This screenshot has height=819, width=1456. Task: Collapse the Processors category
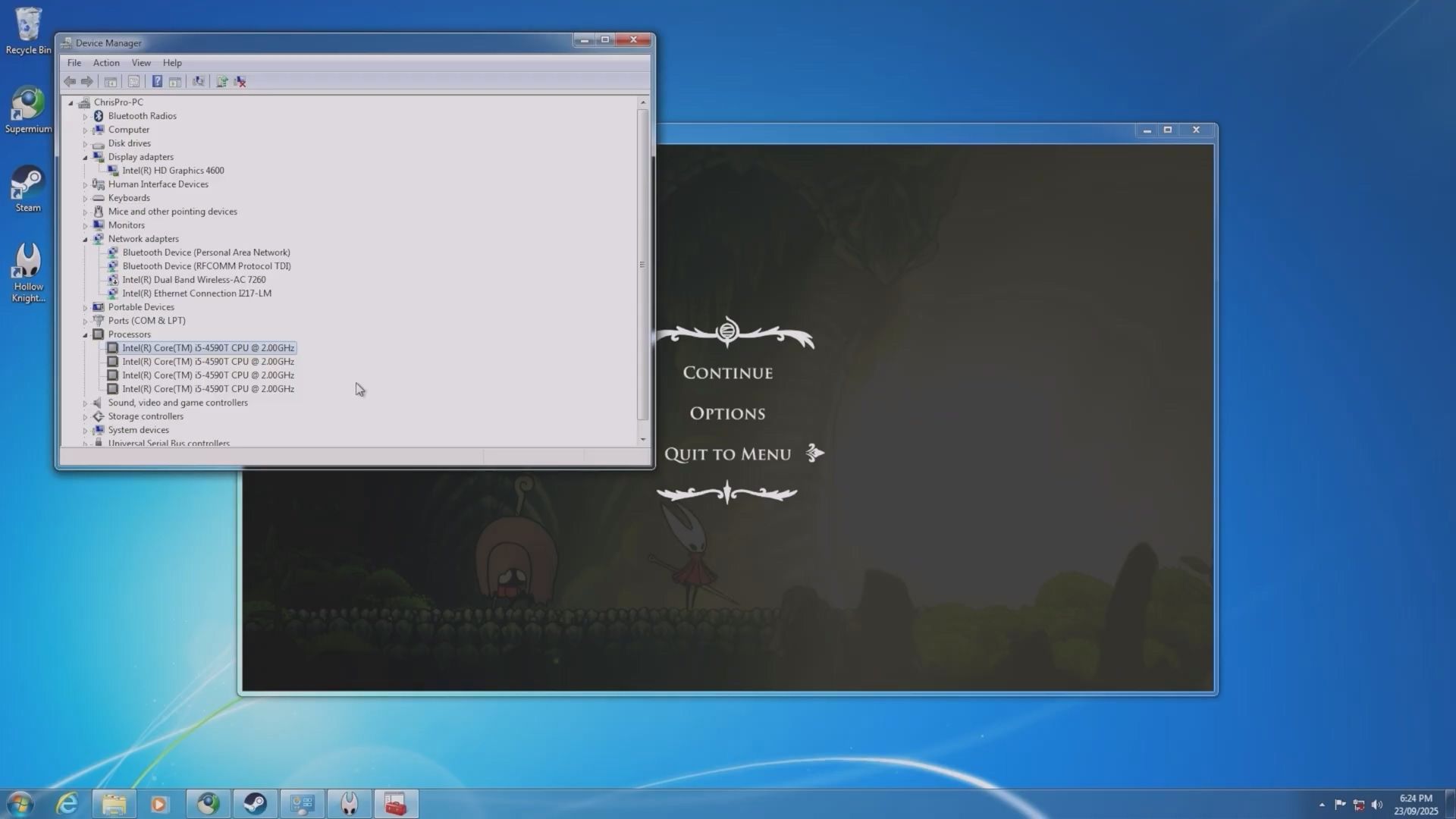(x=85, y=334)
